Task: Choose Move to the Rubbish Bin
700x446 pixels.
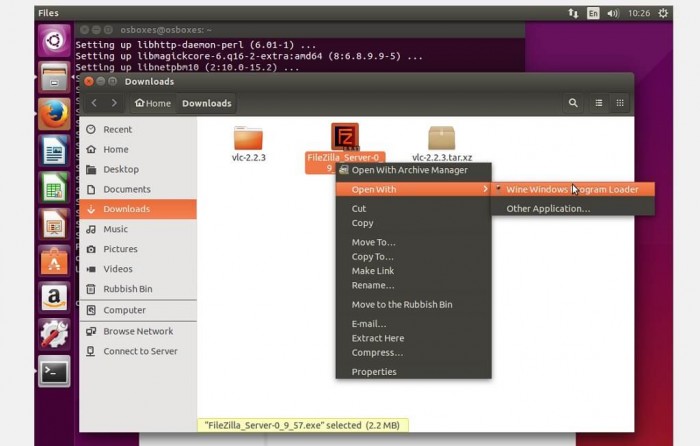Action: pos(413,304)
